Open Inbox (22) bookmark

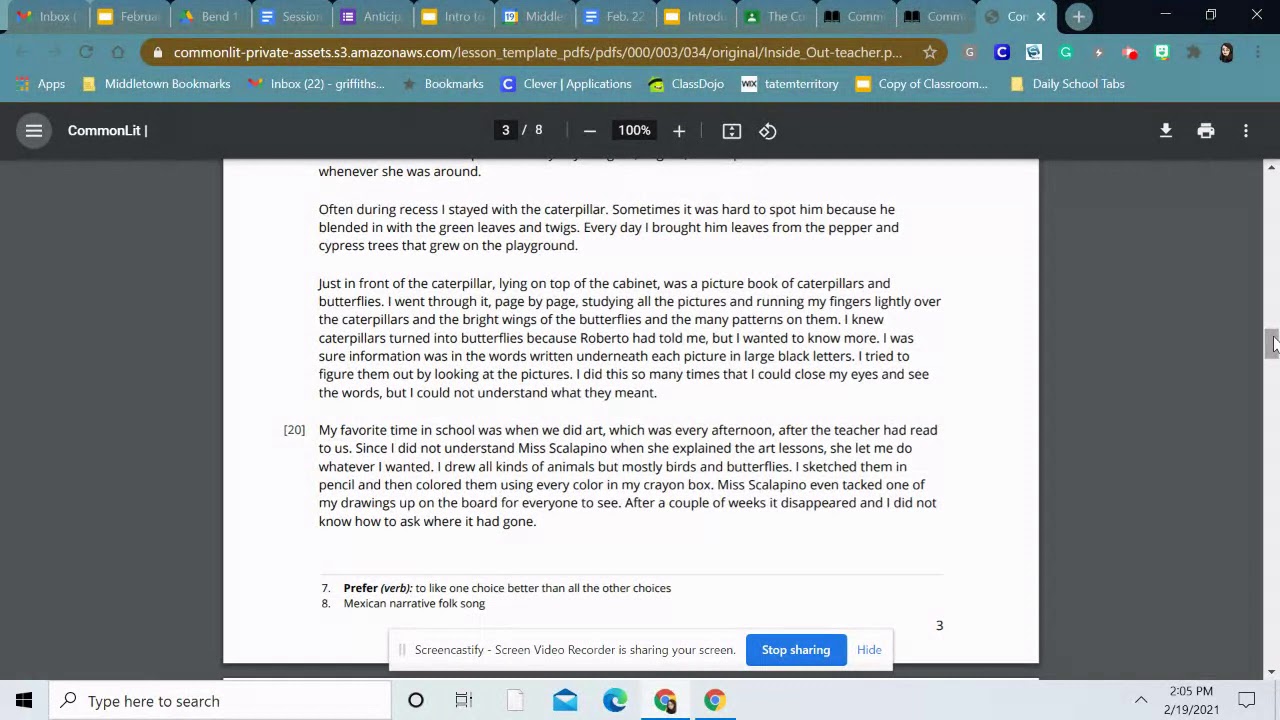click(x=315, y=84)
